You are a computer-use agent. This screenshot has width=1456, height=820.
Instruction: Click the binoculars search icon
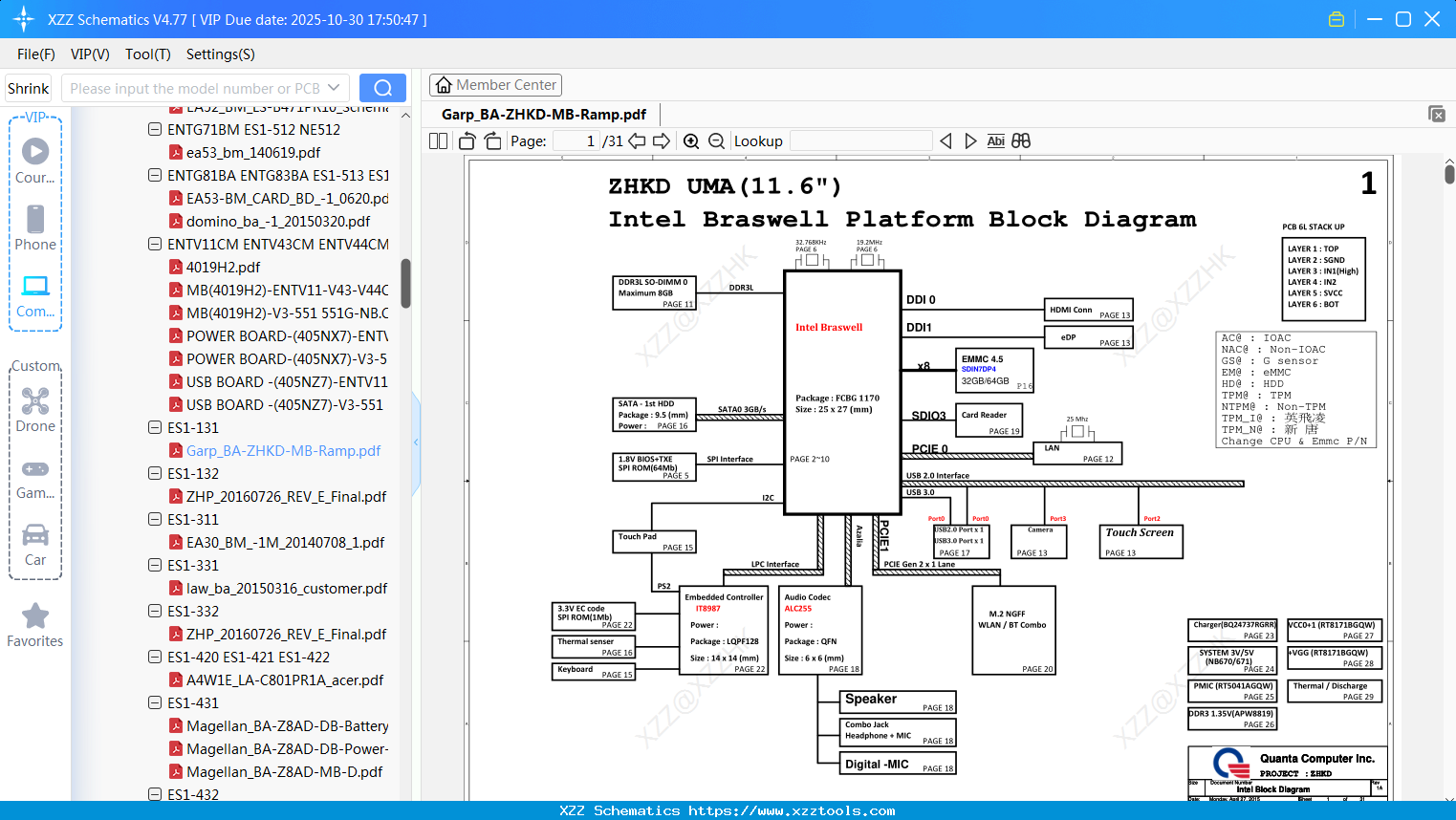point(1021,141)
